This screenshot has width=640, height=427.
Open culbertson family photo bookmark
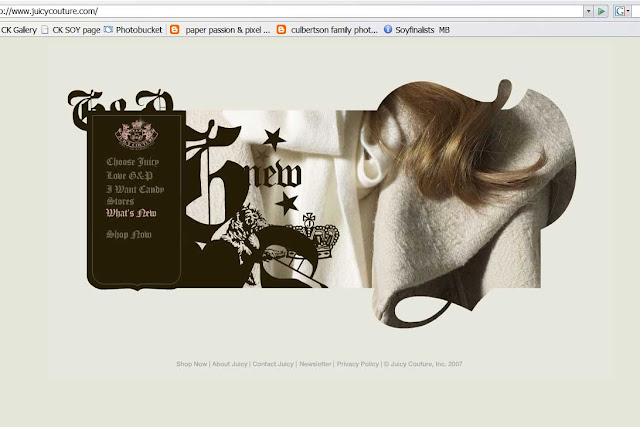334,30
